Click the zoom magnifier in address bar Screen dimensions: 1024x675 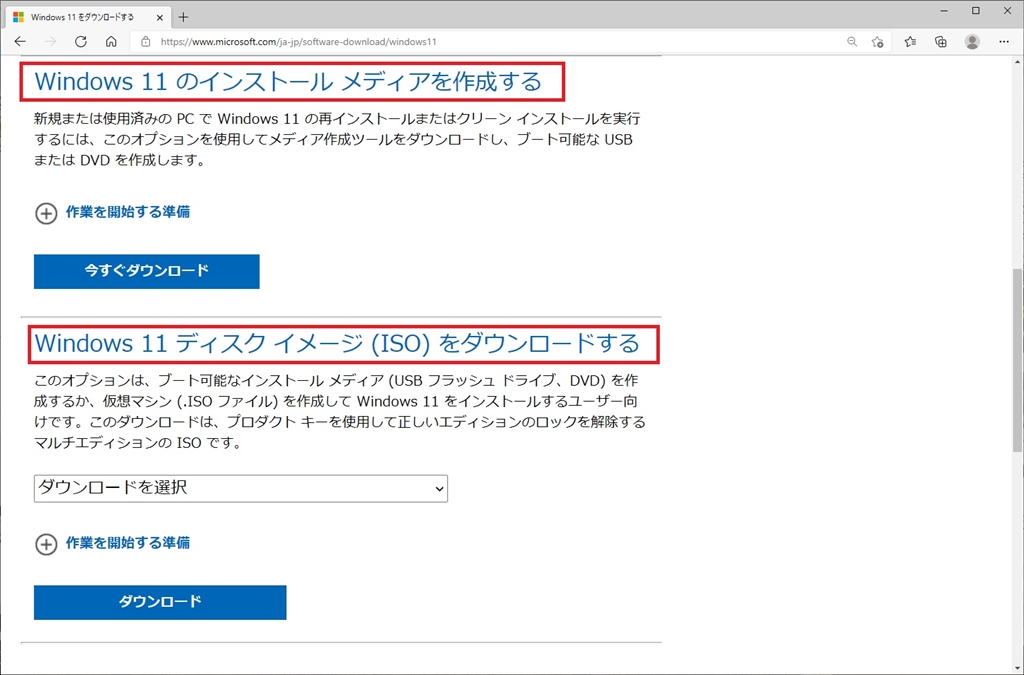(x=852, y=42)
